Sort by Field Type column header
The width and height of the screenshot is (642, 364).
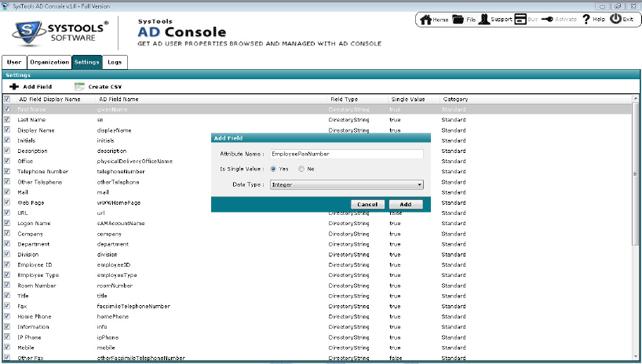click(344, 99)
